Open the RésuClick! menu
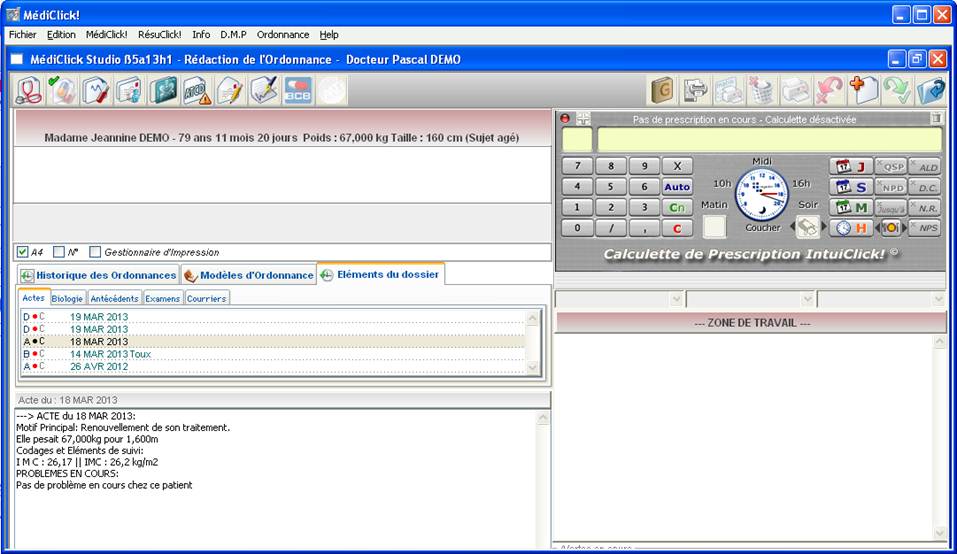 [x=159, y=35]
